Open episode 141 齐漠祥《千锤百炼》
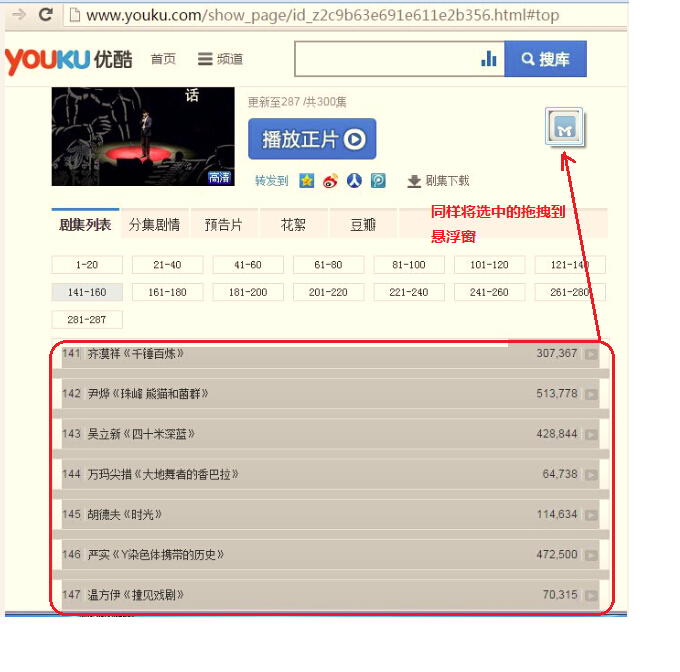 136,354
